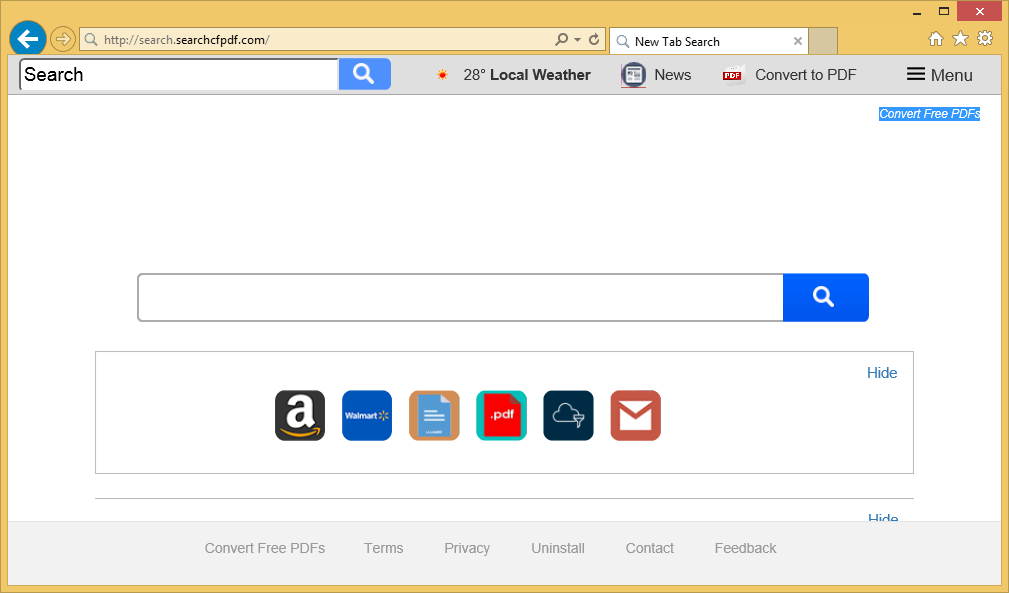Open the footer Uninstall link
Screen dimensions: 1009x593
coord(558,548)
